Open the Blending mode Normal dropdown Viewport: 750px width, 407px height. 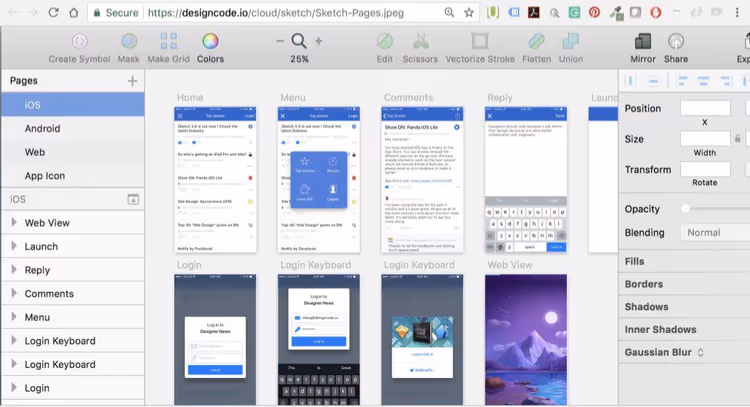tap(715, 233)
